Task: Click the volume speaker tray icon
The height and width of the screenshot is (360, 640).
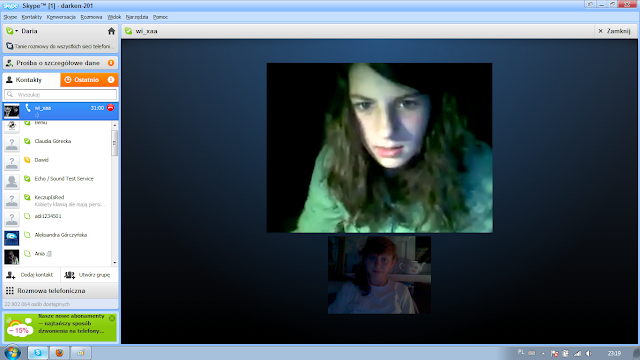Action: pyautogui.click(x=589, y=353)
